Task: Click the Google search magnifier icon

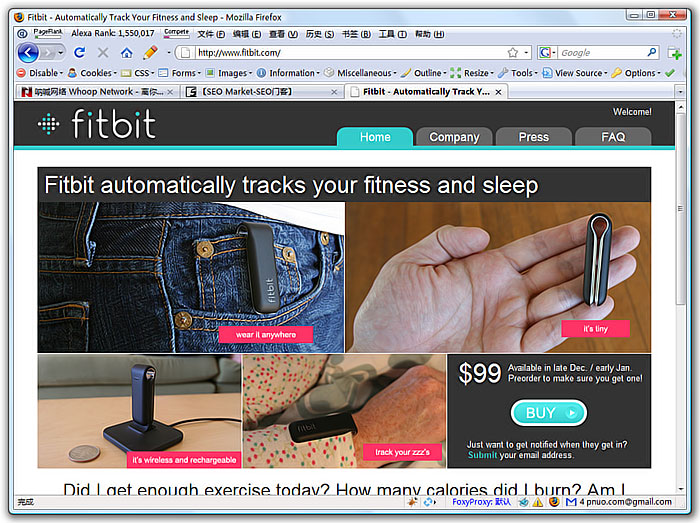Action: click(652, 52)
